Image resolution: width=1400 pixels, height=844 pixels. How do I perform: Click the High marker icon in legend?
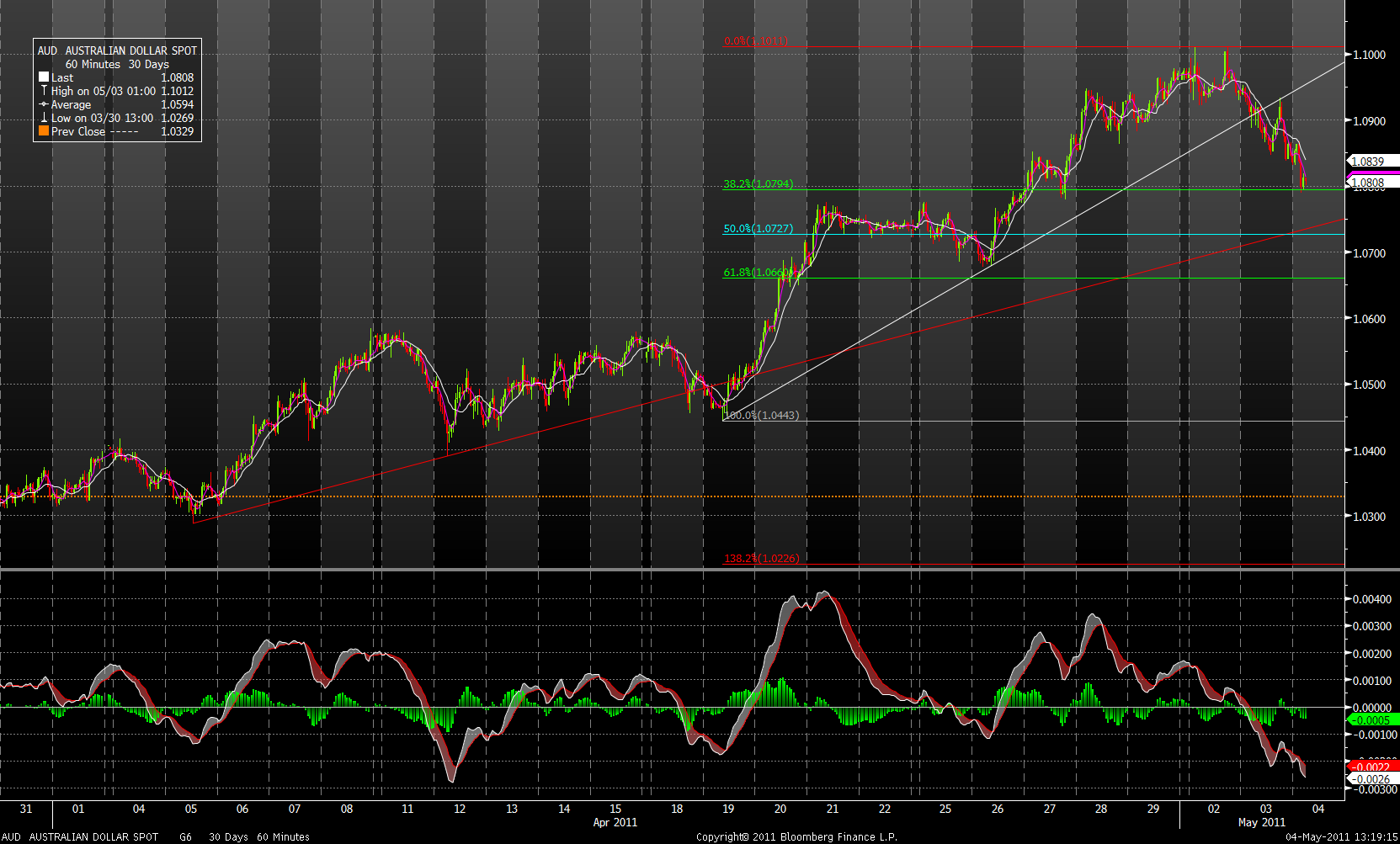click(44, 91)
